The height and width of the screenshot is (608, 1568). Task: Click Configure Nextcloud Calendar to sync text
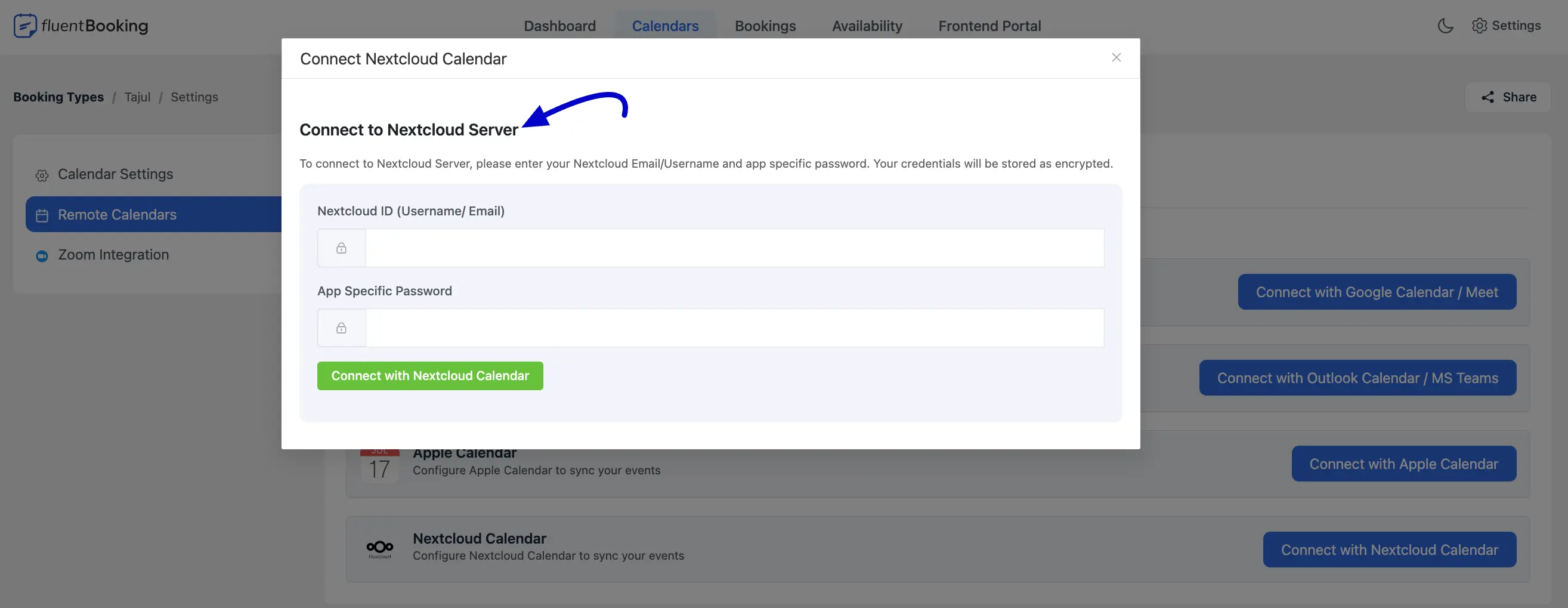click(548, 555)
